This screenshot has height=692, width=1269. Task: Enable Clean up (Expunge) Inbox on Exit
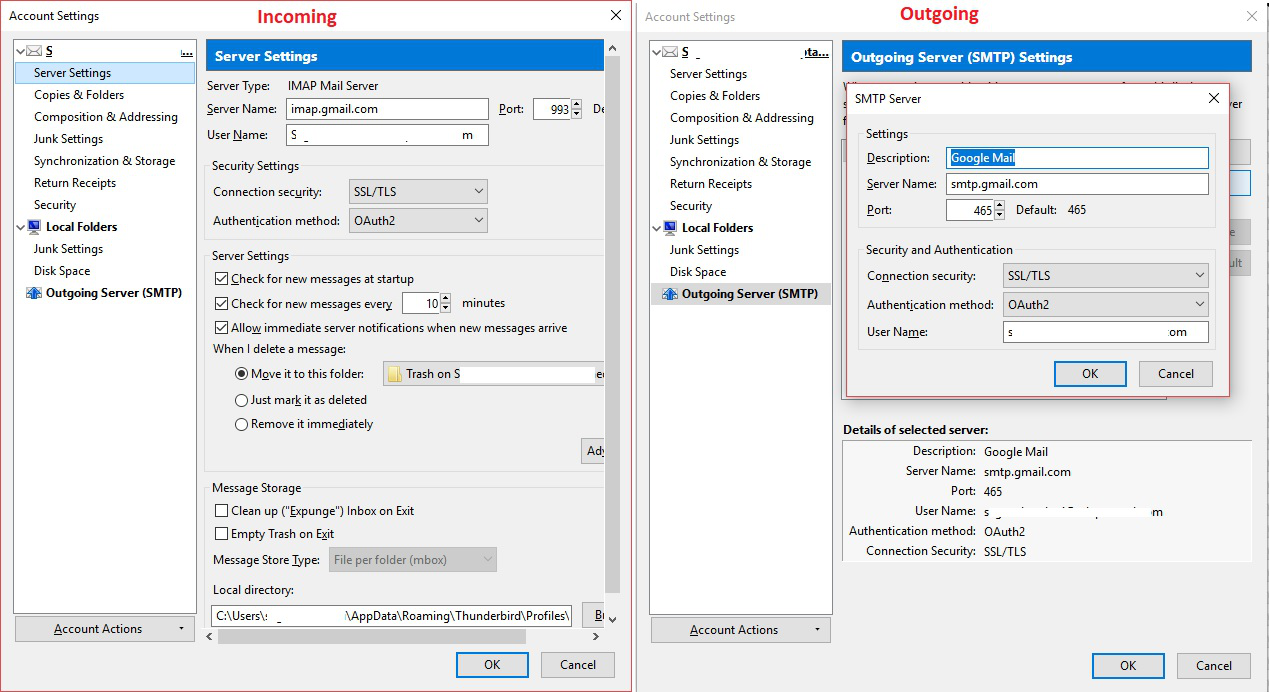[x=222, y=510]
